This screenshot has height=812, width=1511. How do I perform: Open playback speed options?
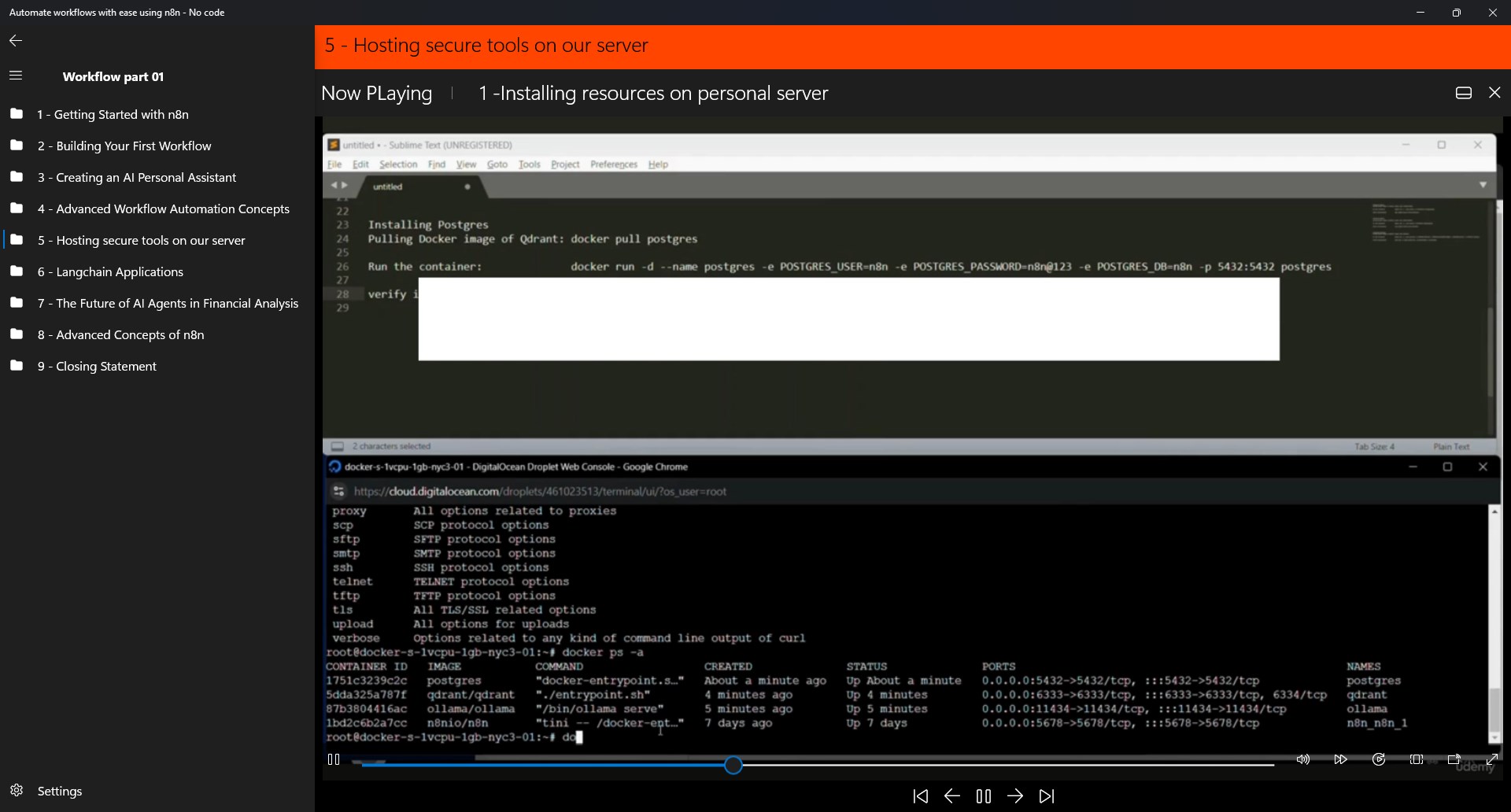pos(1341,759)
